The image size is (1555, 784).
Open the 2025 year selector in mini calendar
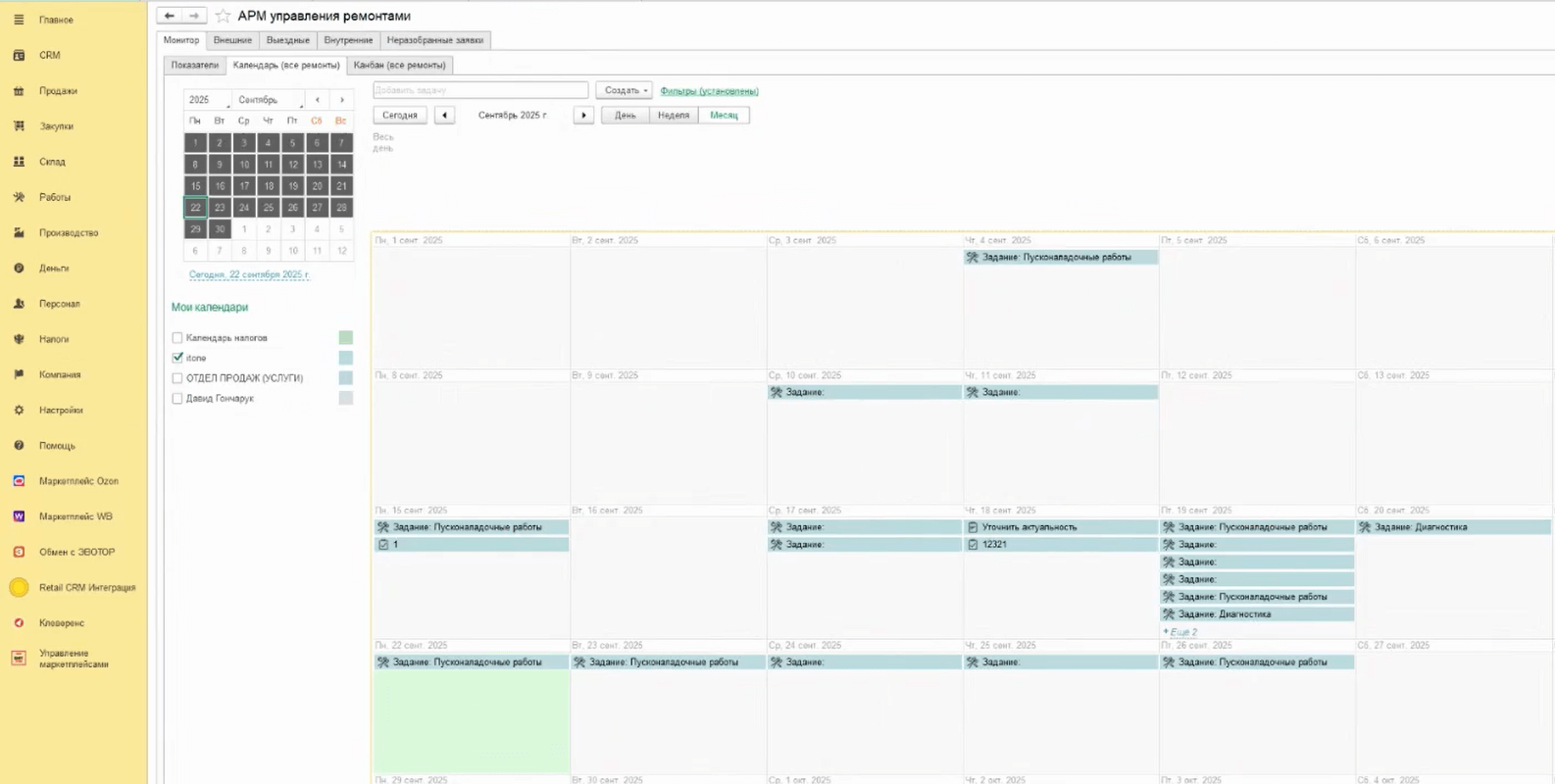click(x=207, y=100)
